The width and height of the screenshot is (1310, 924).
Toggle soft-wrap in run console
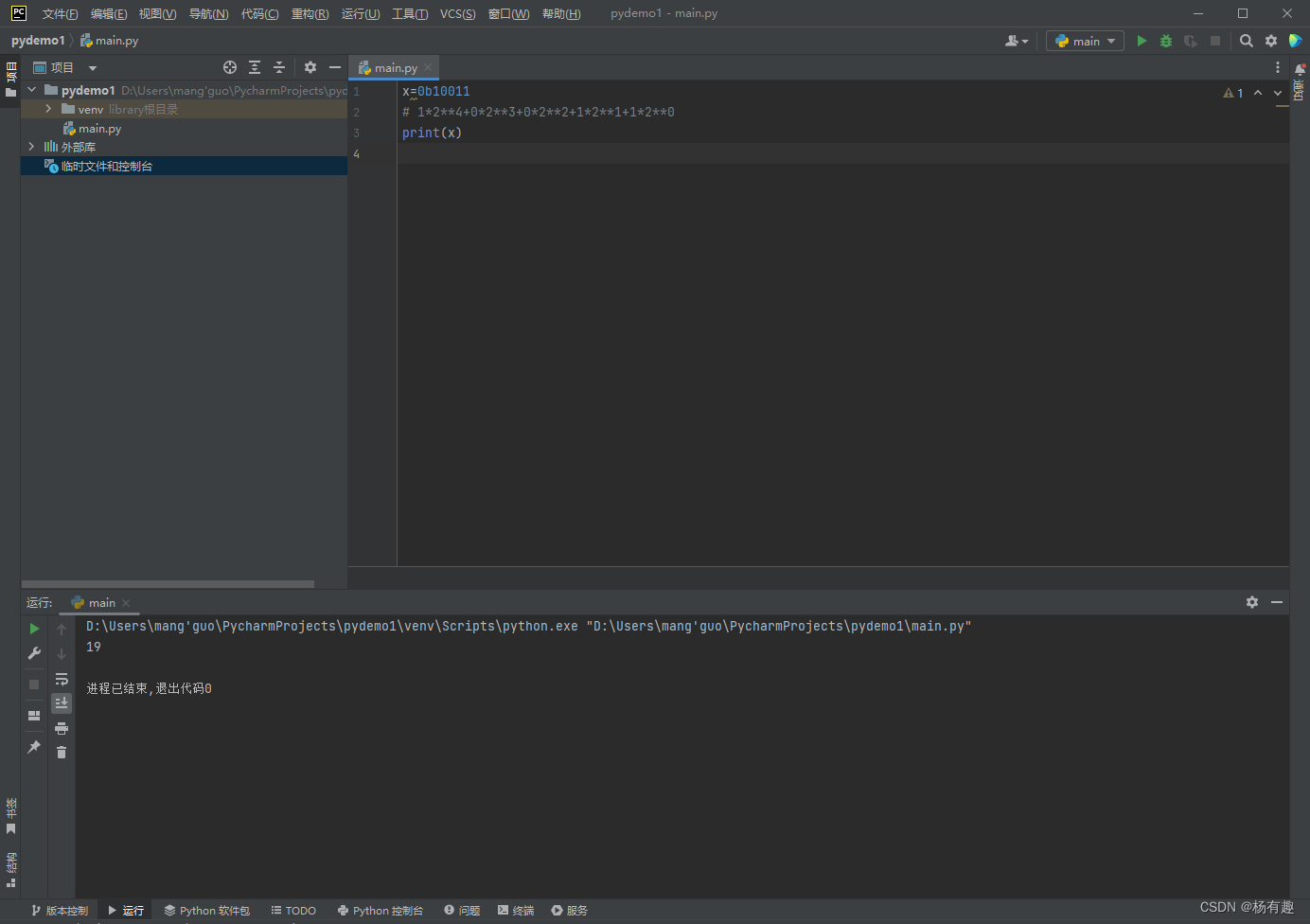[x=62, y=679]
